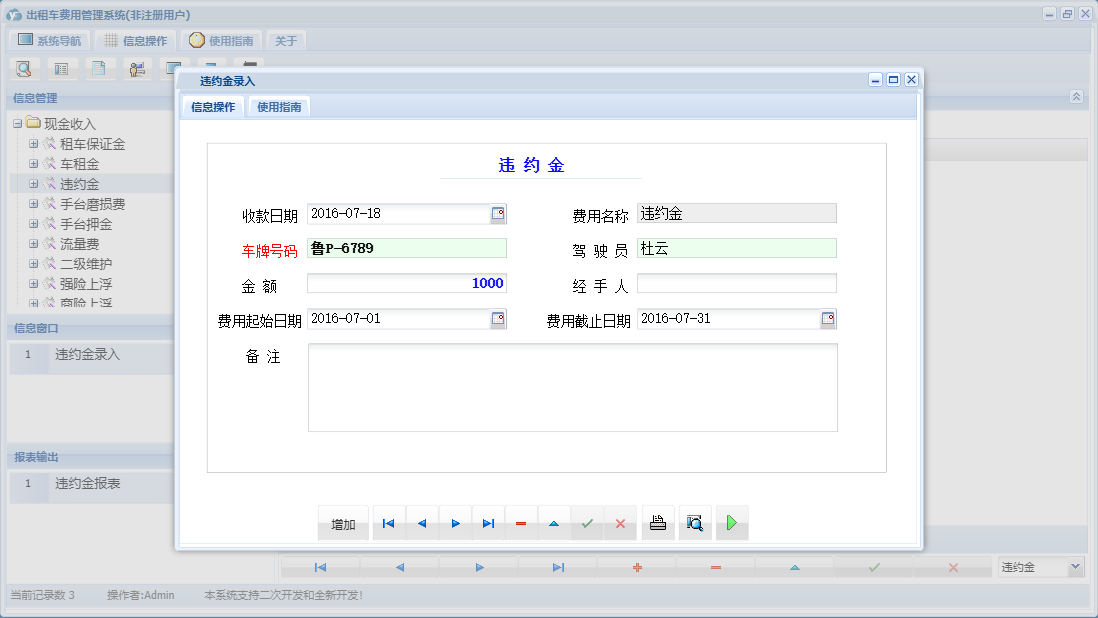The image size is (1098, 618).
Task: Open the 系统导航 menu
Action: click(x=48, y=40)
